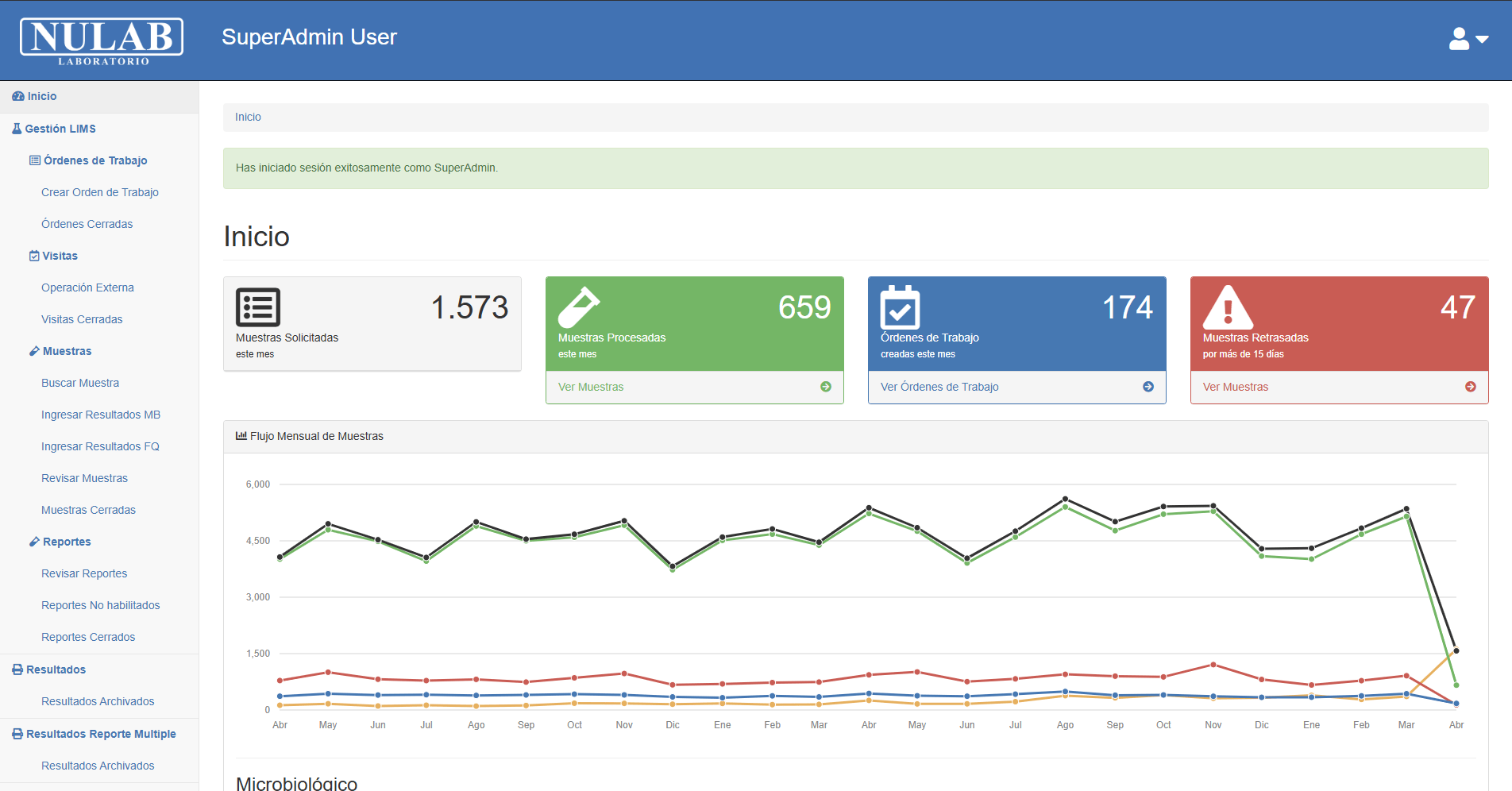
Task: Click the Ver Órdenes de Trabajo link
Action: [x=939, y=387]
